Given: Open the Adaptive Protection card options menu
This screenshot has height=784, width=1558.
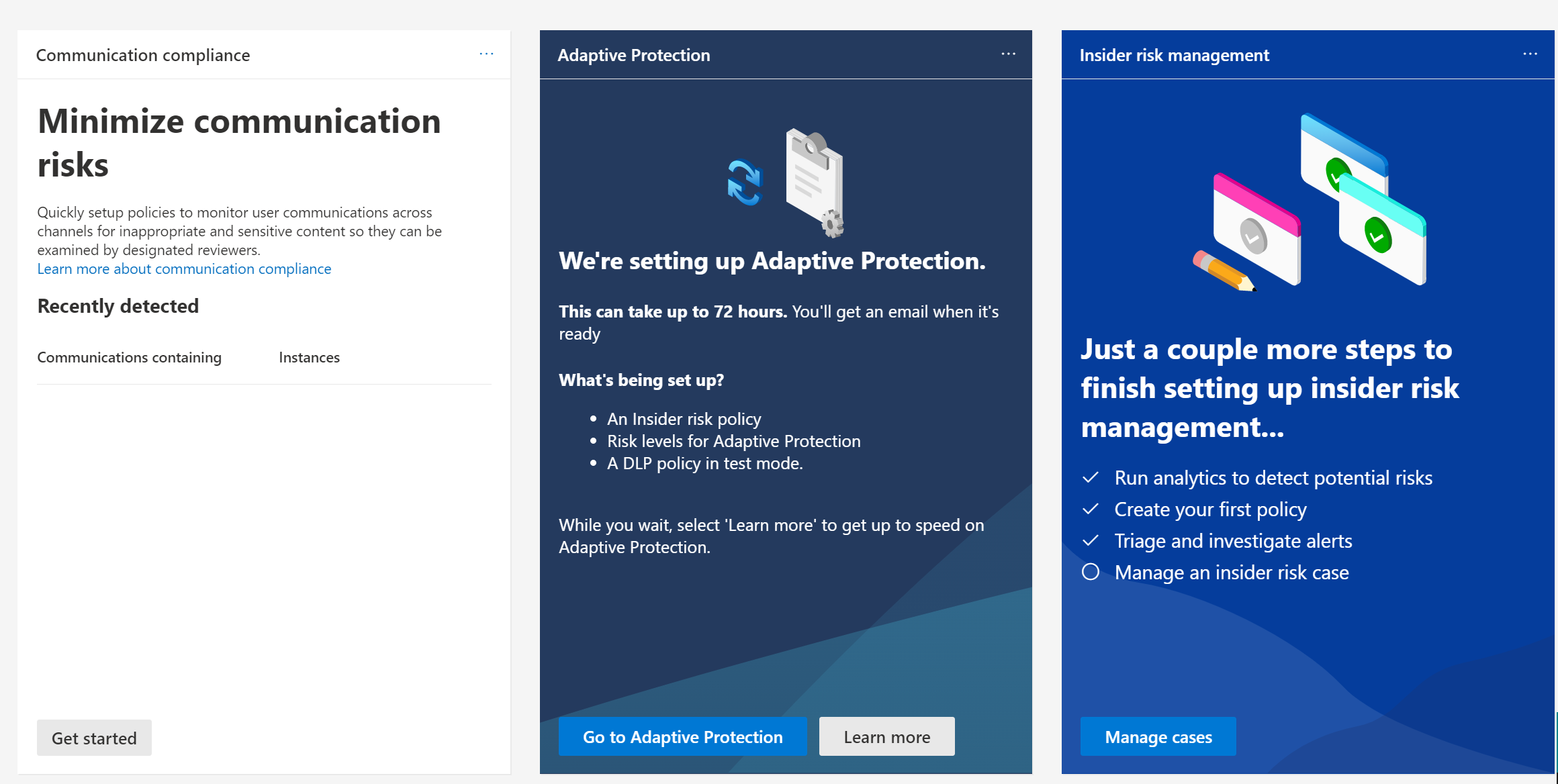Looking at the screenshot, I should coord(1008,54).
